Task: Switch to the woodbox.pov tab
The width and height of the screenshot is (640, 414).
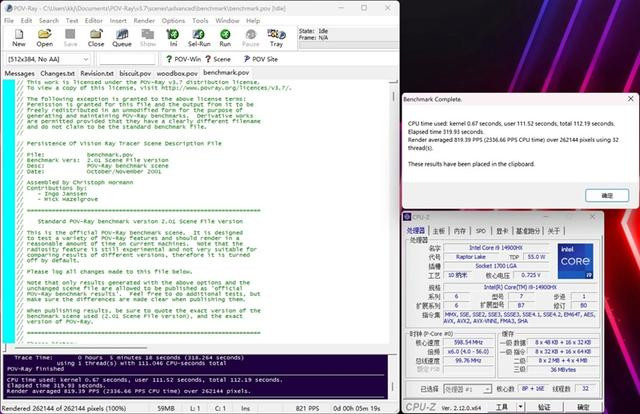Action: 177,73
